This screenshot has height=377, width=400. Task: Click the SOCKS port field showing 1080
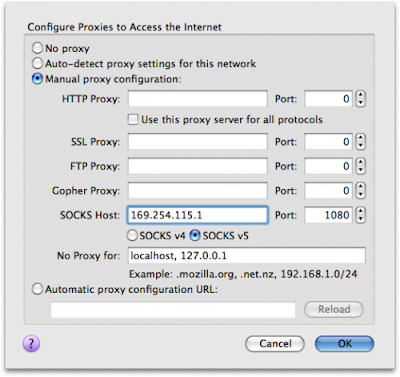[x=328, y=215]
